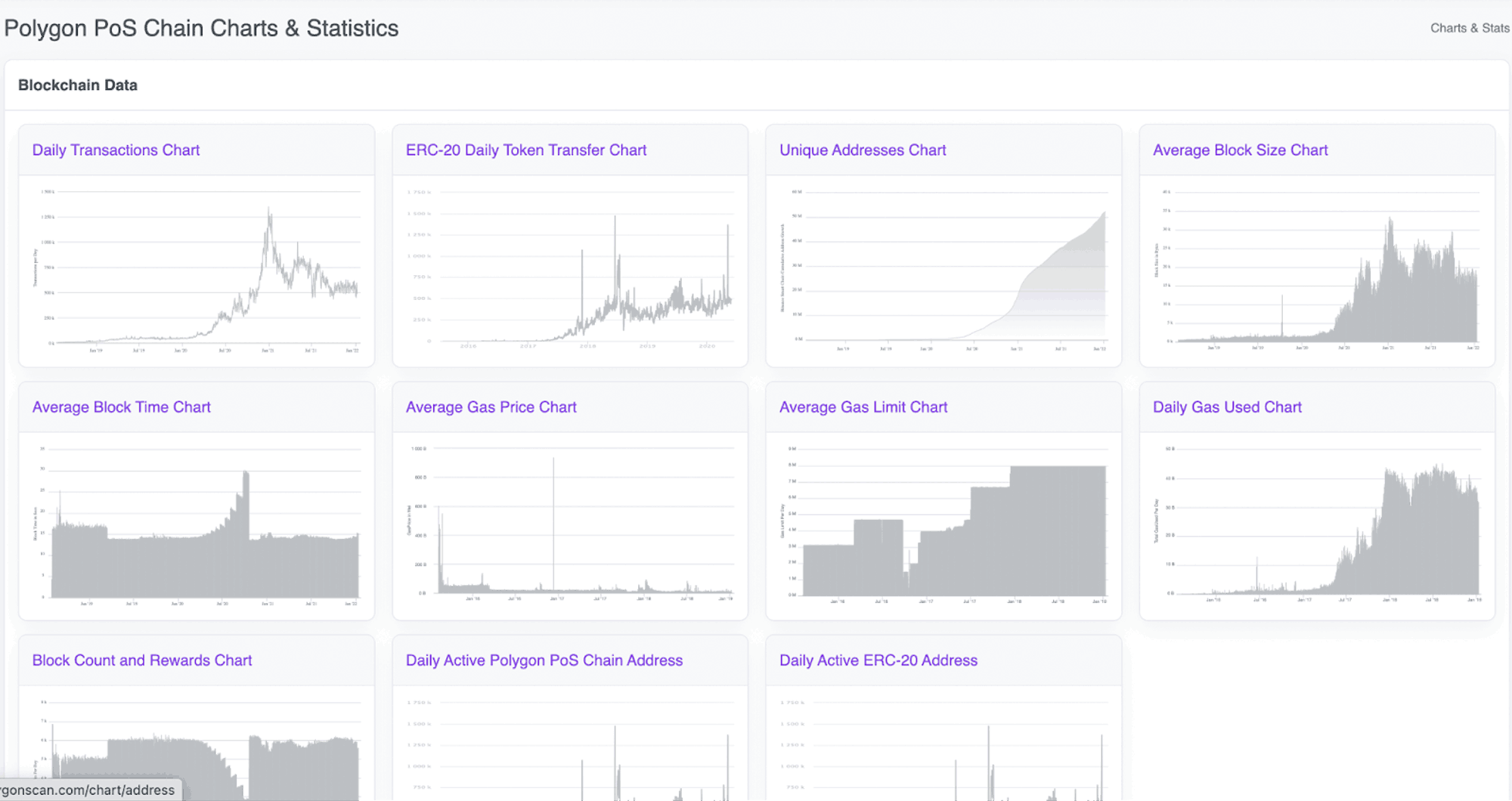Click the Daily Transactions chart thumbnail
Image resolution: width=1512 pixels, height=801 pixels.
[197, 271]
